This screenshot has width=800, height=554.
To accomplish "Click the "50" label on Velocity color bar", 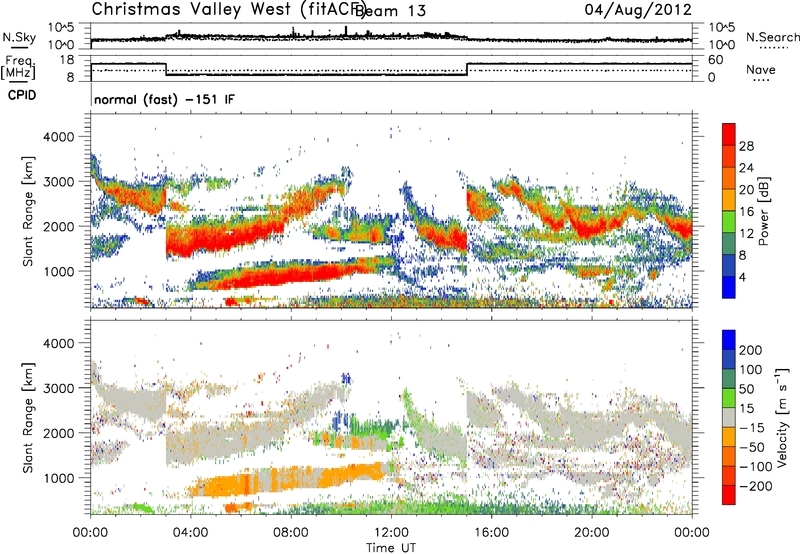I will [746, 389].
